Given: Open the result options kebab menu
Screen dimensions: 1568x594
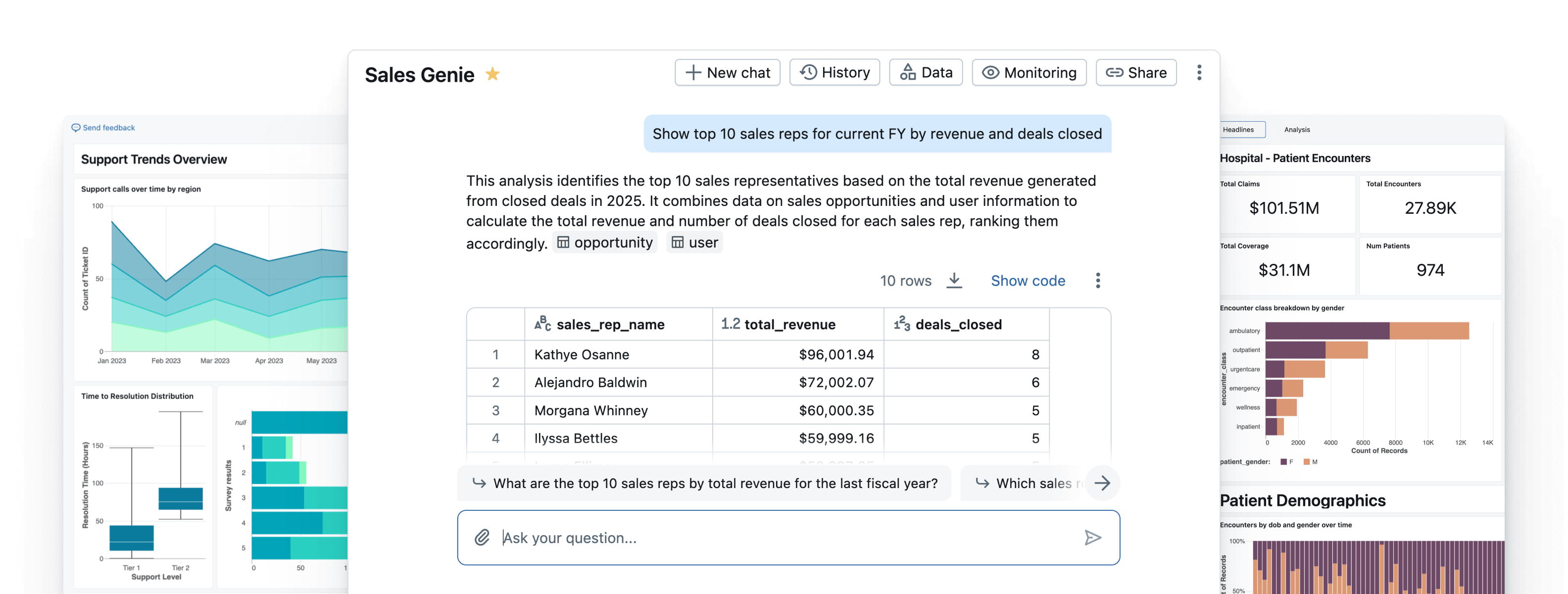Looking at the screenshot, I should tap(1097, 281).
